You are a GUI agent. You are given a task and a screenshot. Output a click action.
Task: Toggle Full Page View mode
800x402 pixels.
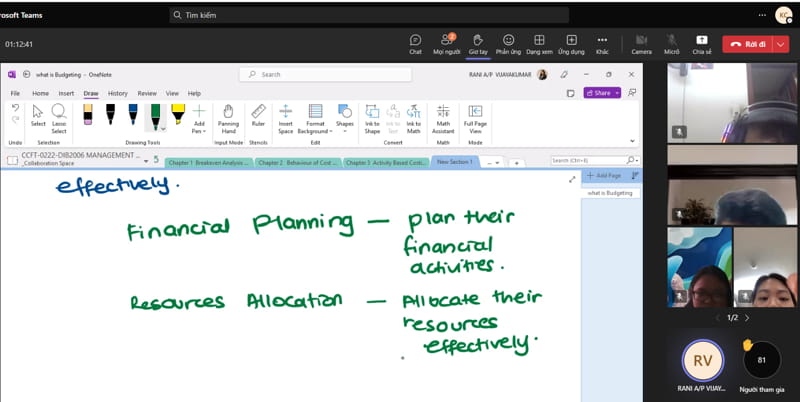[x=475, y=118]
